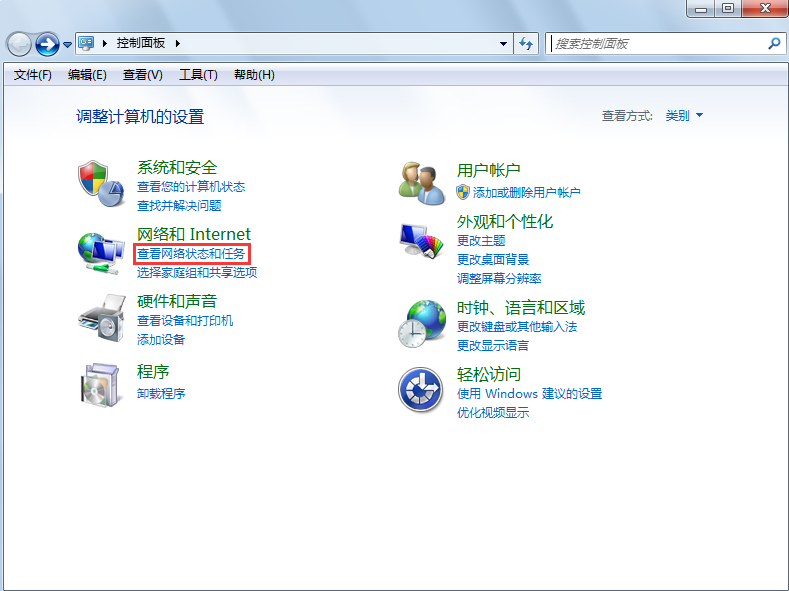Click the Hardware and Sound printer icon
The width and height of the screenshot is (789, 591).
click(101, 318)
